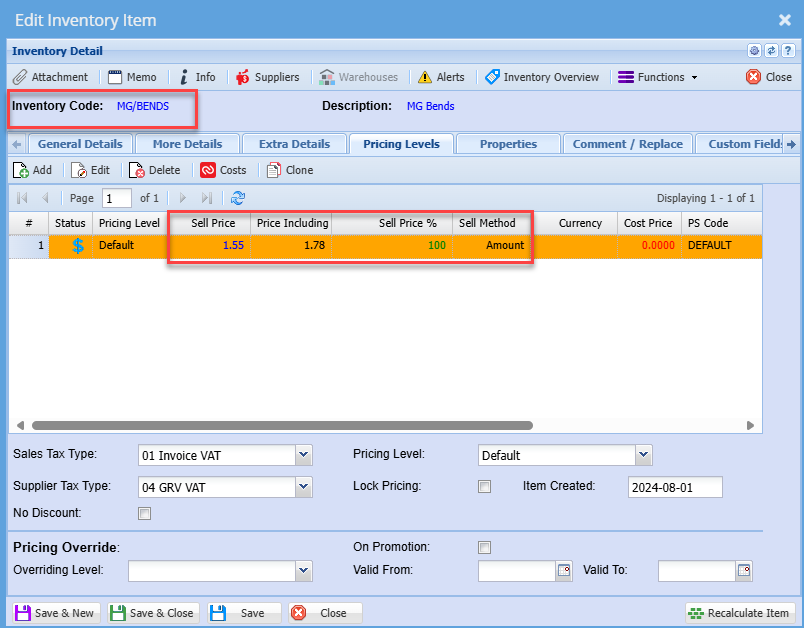Toggle the On Promotion checkbox

coord(485,547)
